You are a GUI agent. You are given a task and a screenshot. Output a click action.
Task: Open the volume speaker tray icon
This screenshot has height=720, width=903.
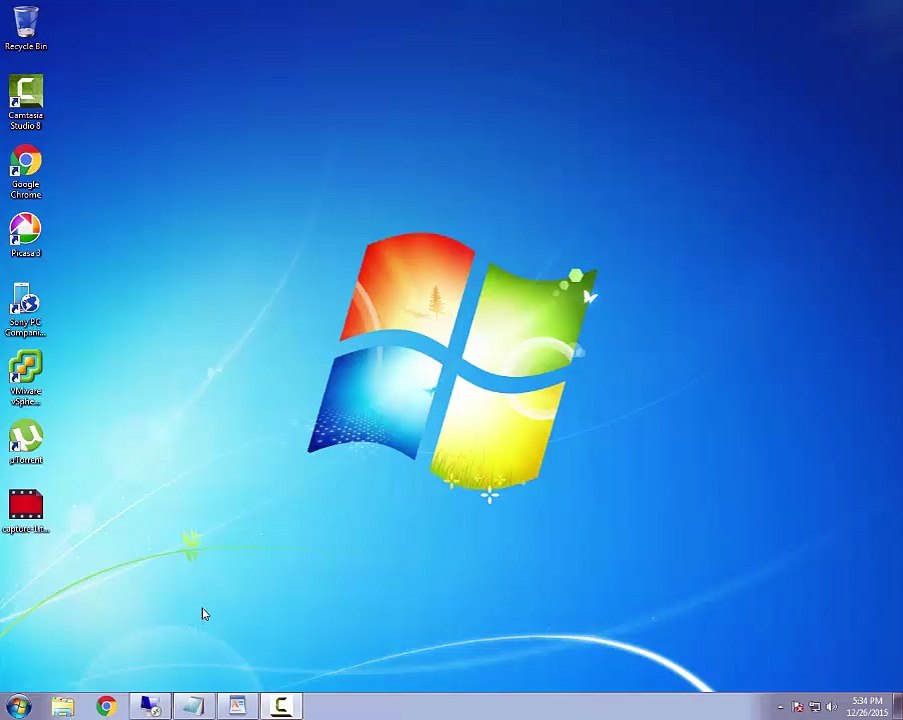832,707
